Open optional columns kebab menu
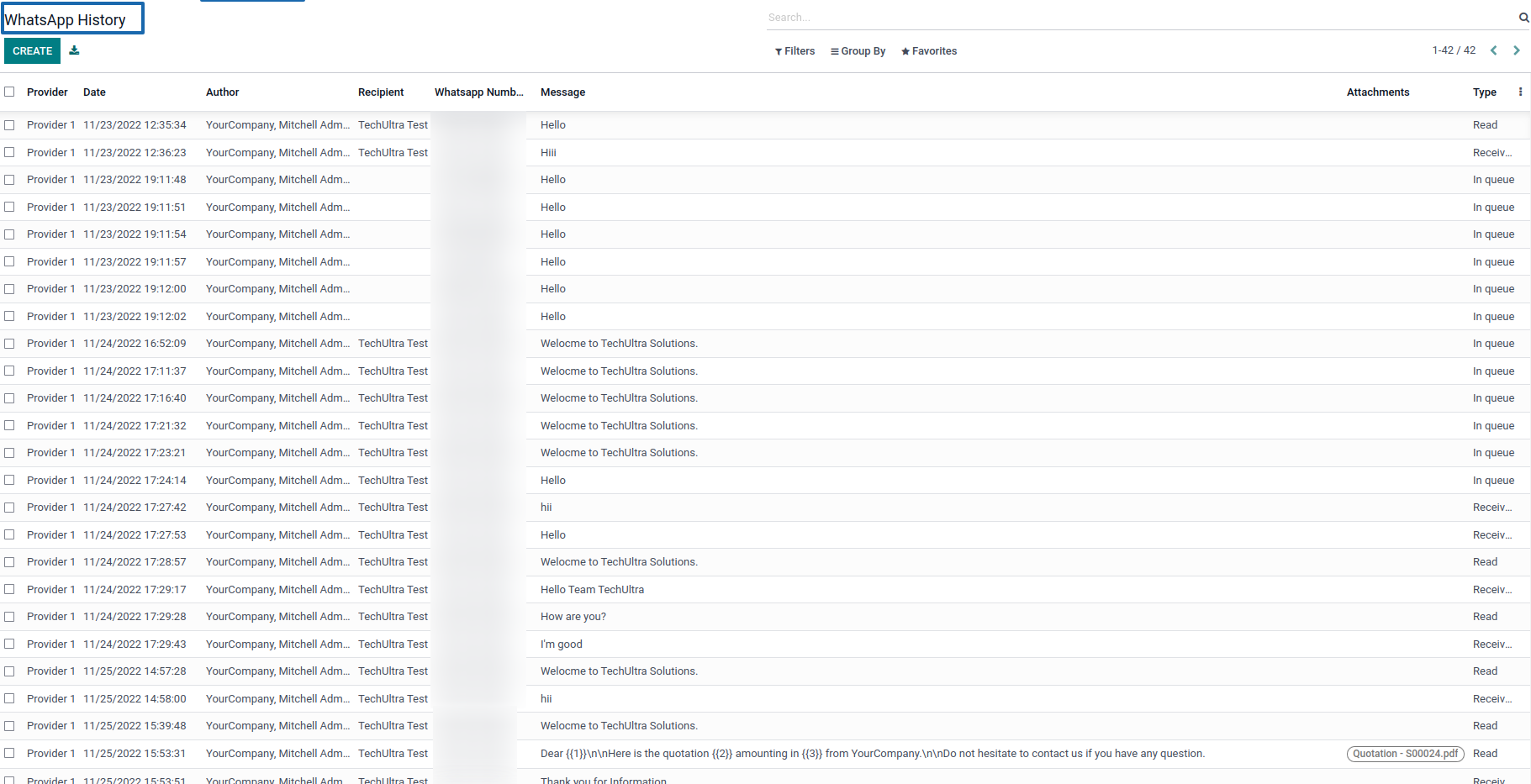Image resolution: width=1531 pixels, height=784 pixels. pyautogui.click(x=1520, y=92)
